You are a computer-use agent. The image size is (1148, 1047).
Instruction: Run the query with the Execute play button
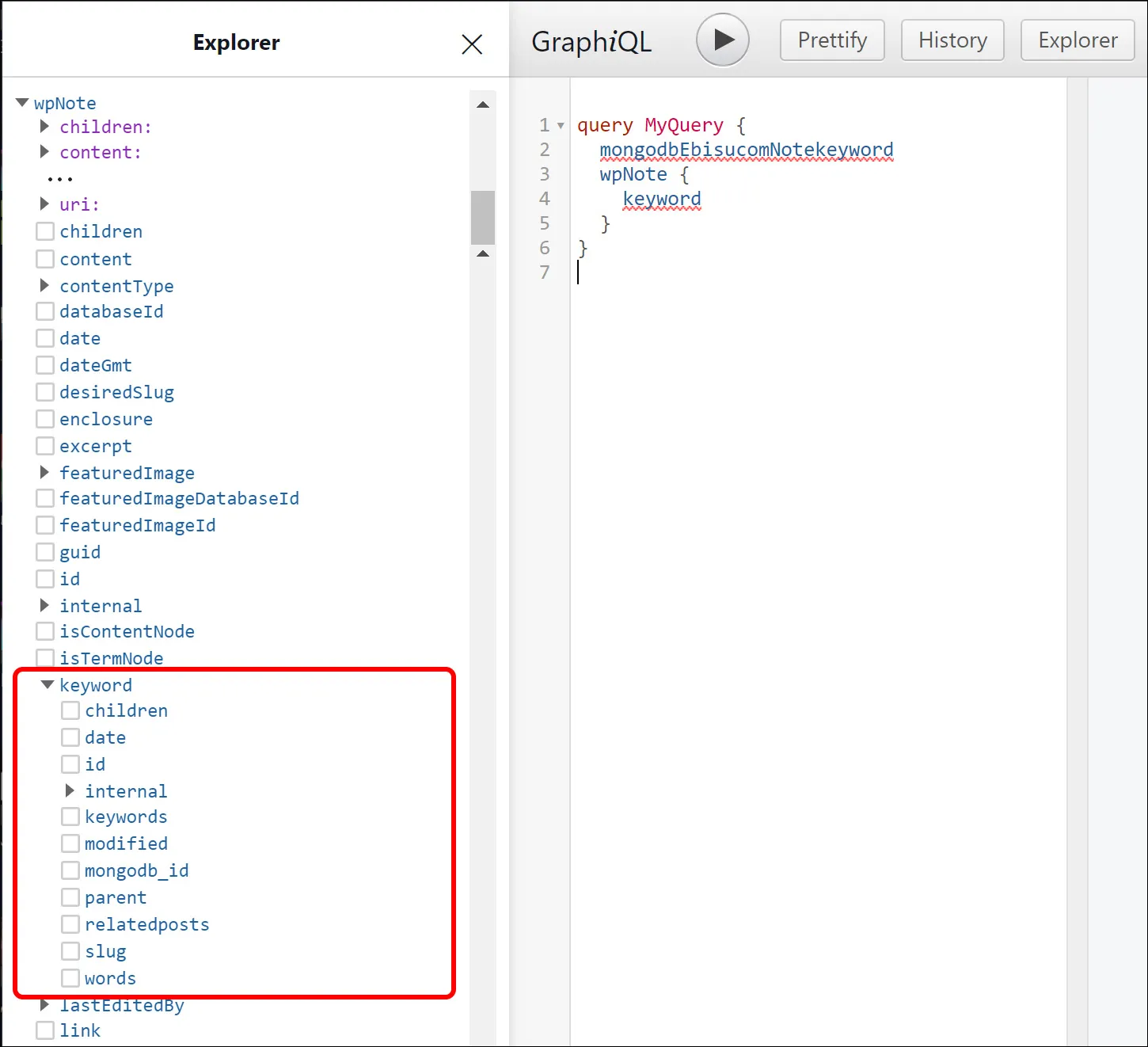click(x=722, y=40)
